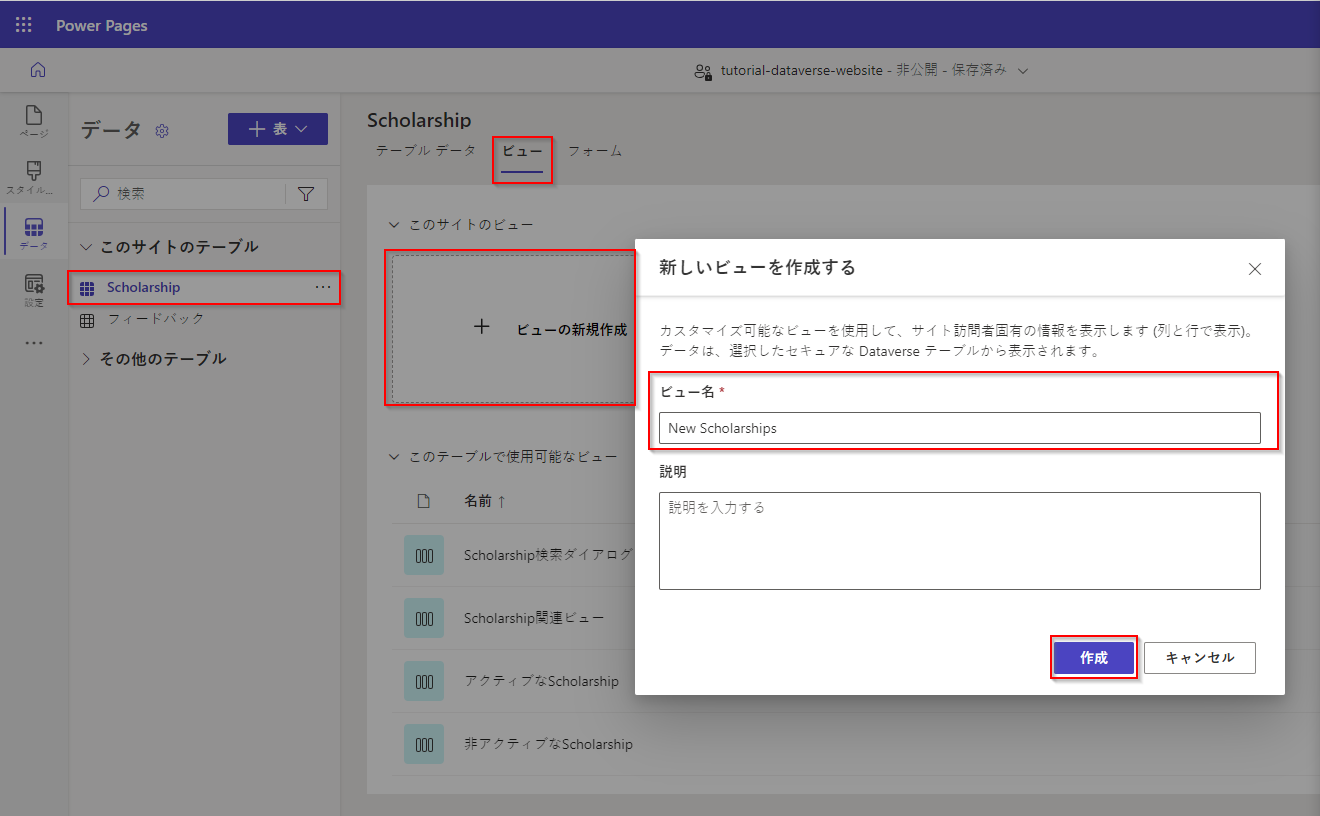Image resolution: width=1320 pixels, height=816 pixels.
Task: Click the filter icon beside the search box
Action: click(306, 193)
